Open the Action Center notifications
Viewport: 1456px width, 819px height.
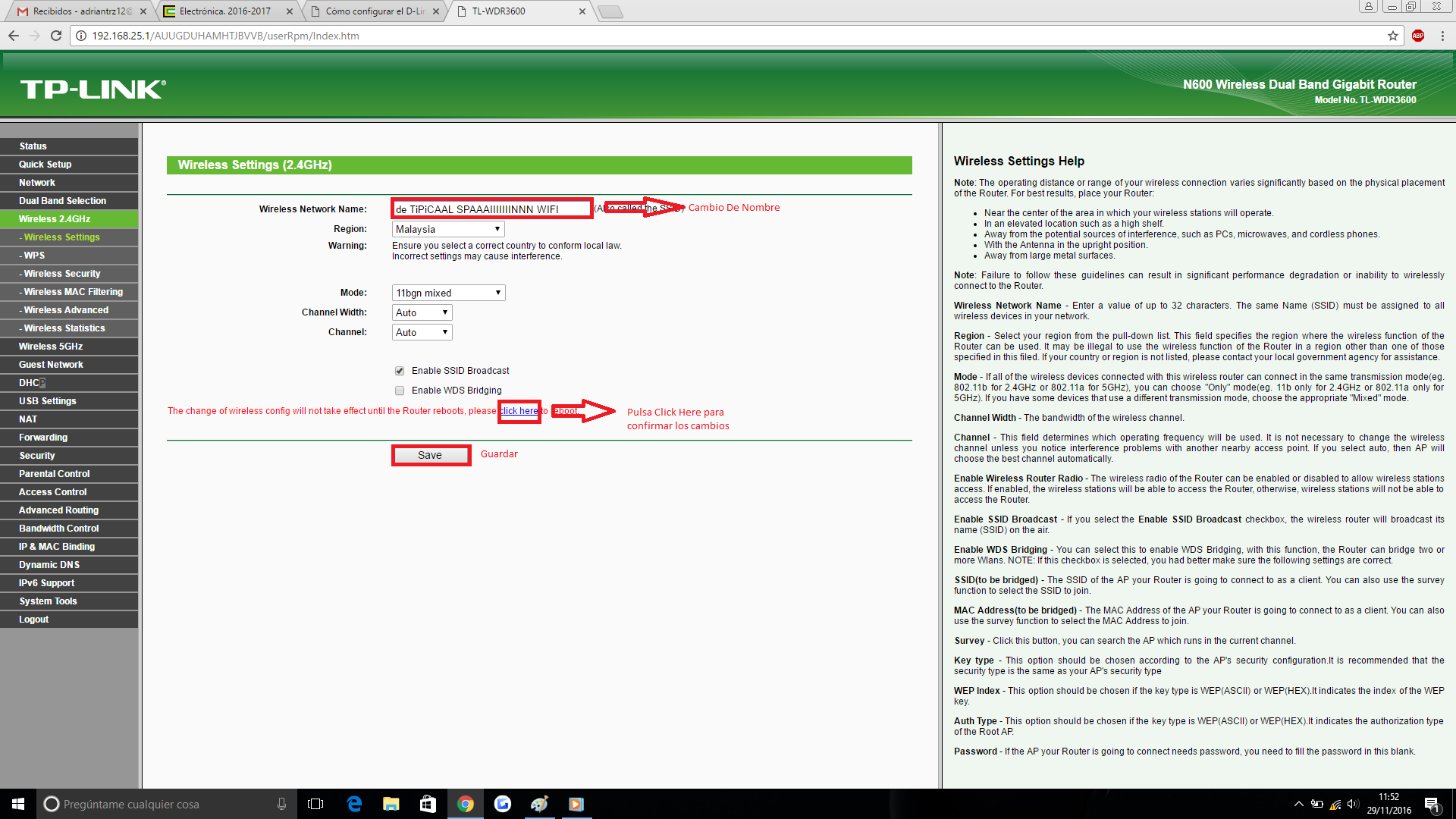(1432, 805)
